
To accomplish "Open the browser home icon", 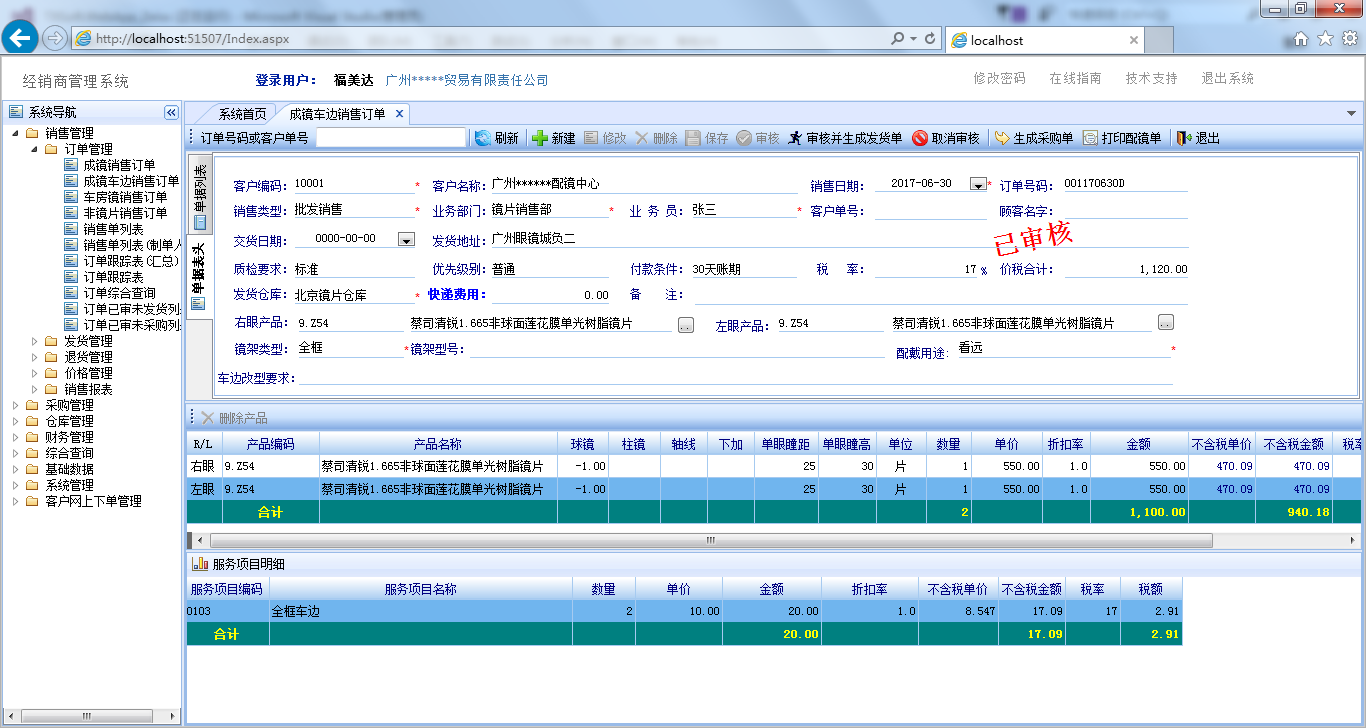I will point(1301,39).
